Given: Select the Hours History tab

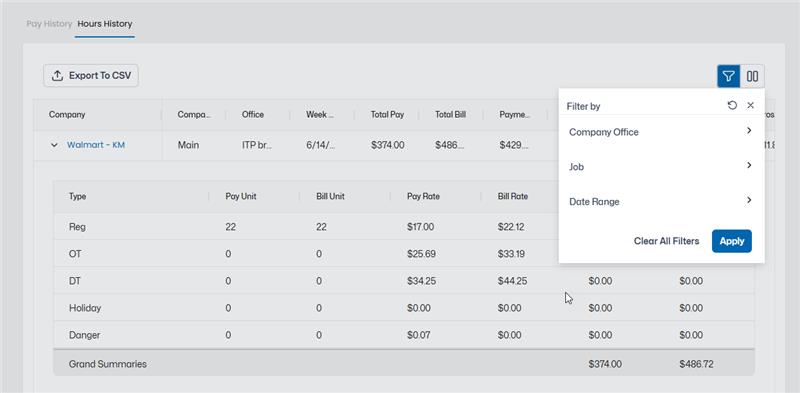Looking at the screenshot, I should pos(105,23).
